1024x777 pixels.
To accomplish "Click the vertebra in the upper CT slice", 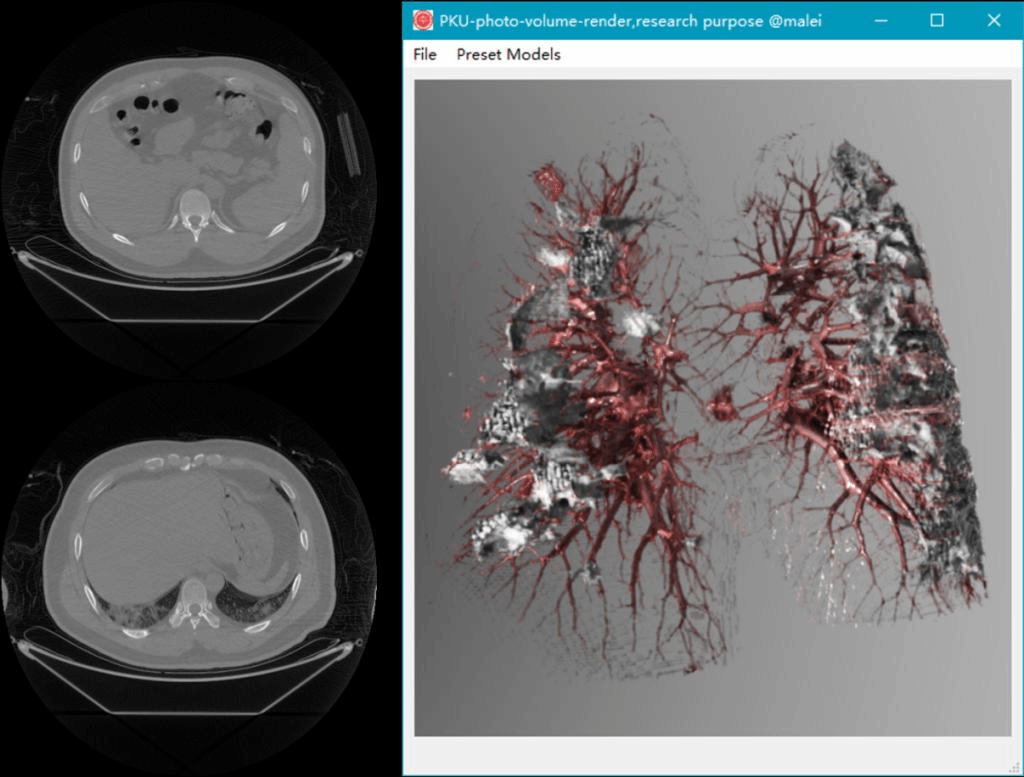I will coord(191,211).
